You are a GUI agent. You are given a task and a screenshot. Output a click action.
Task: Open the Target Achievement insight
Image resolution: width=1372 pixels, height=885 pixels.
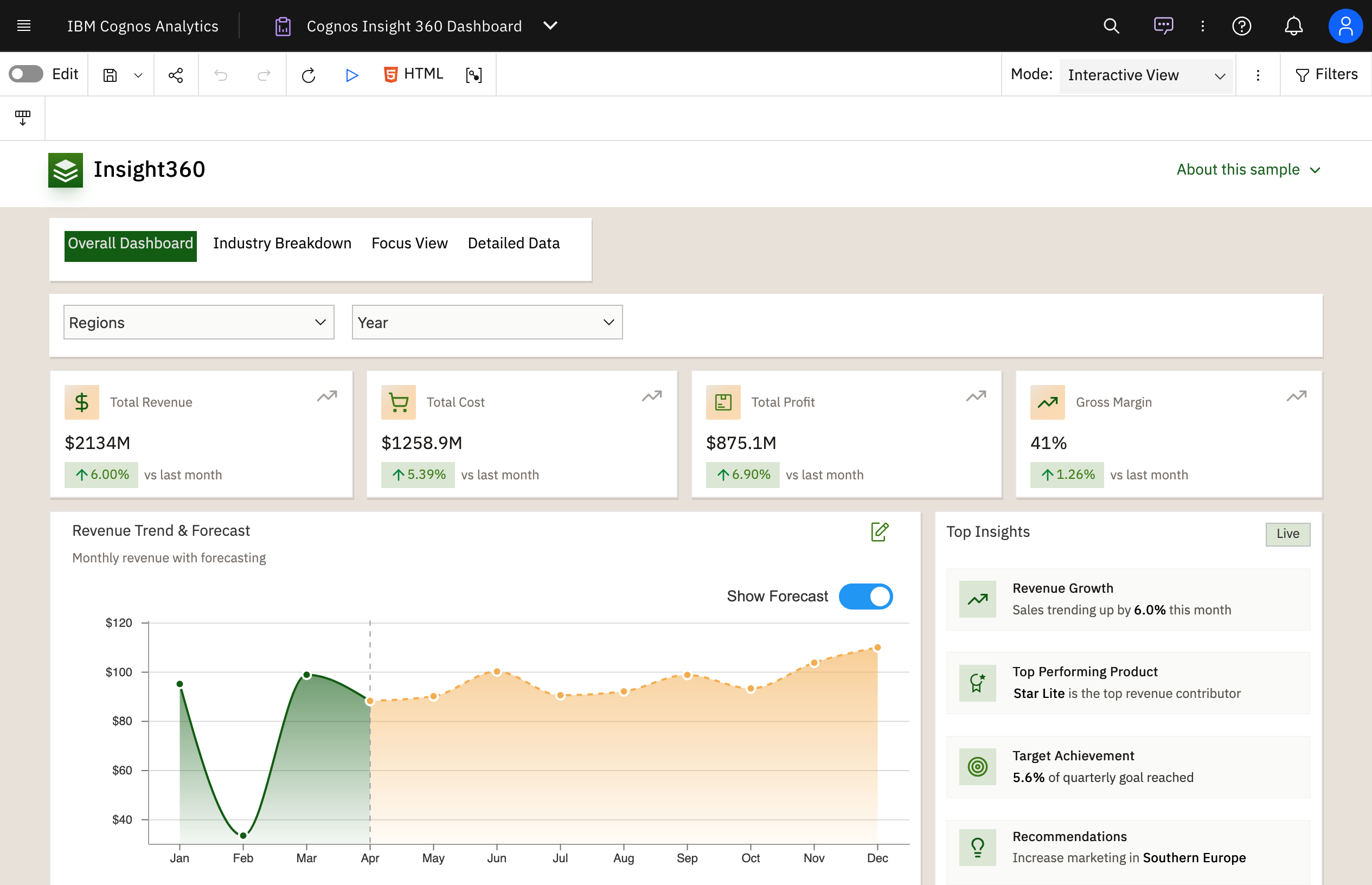1128,767
